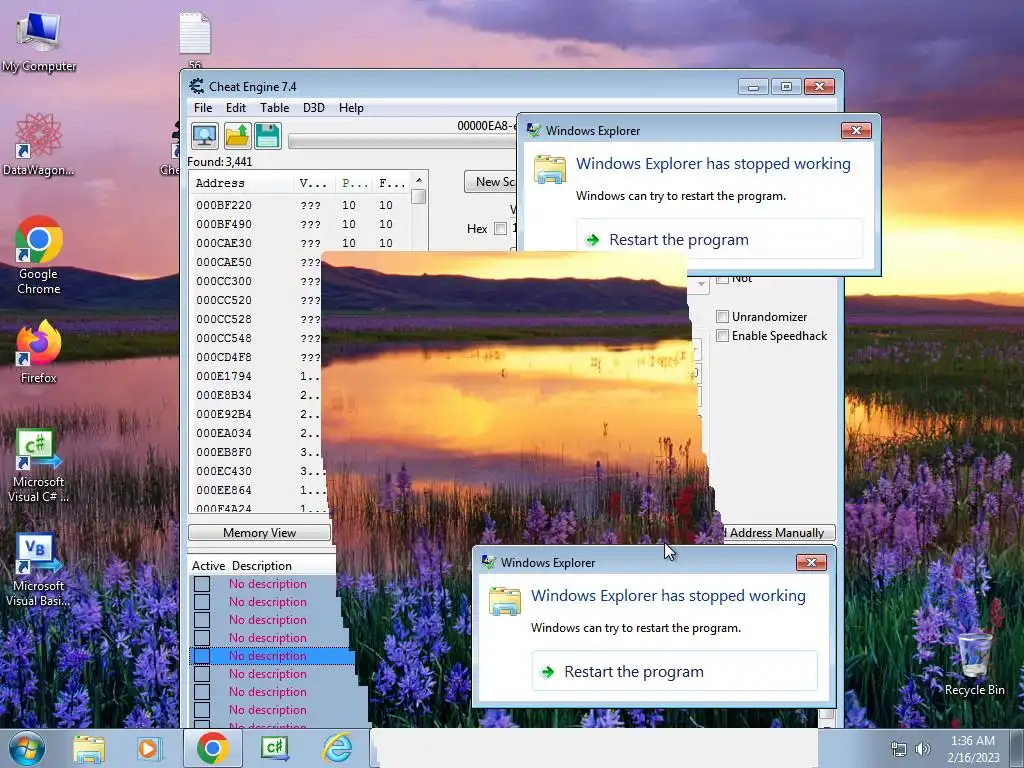Open the File menu

pyautogui.click(x=203, y=108)
